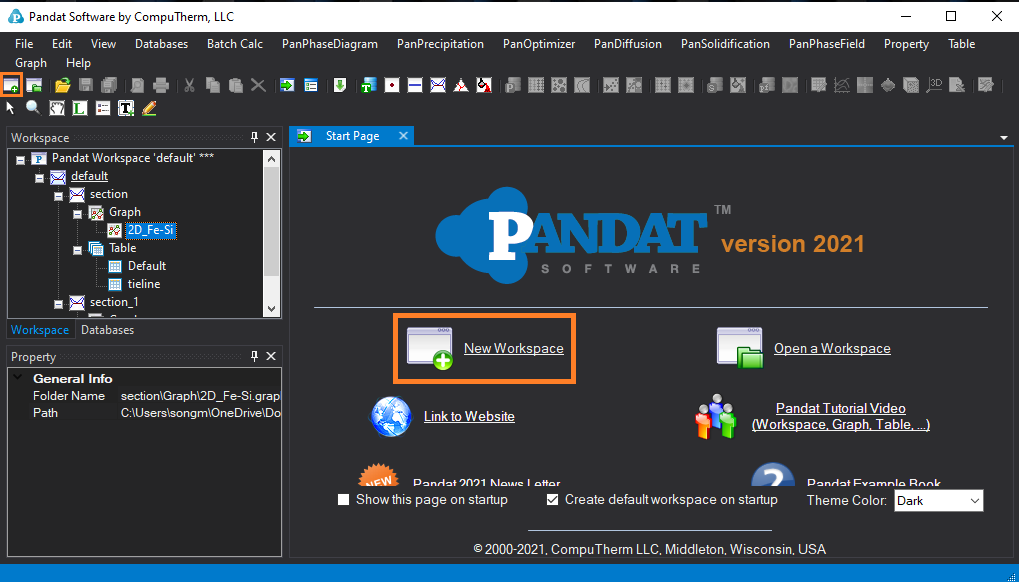Open the Databases menu
The image size is (1019, 582).
pos(161,44)
